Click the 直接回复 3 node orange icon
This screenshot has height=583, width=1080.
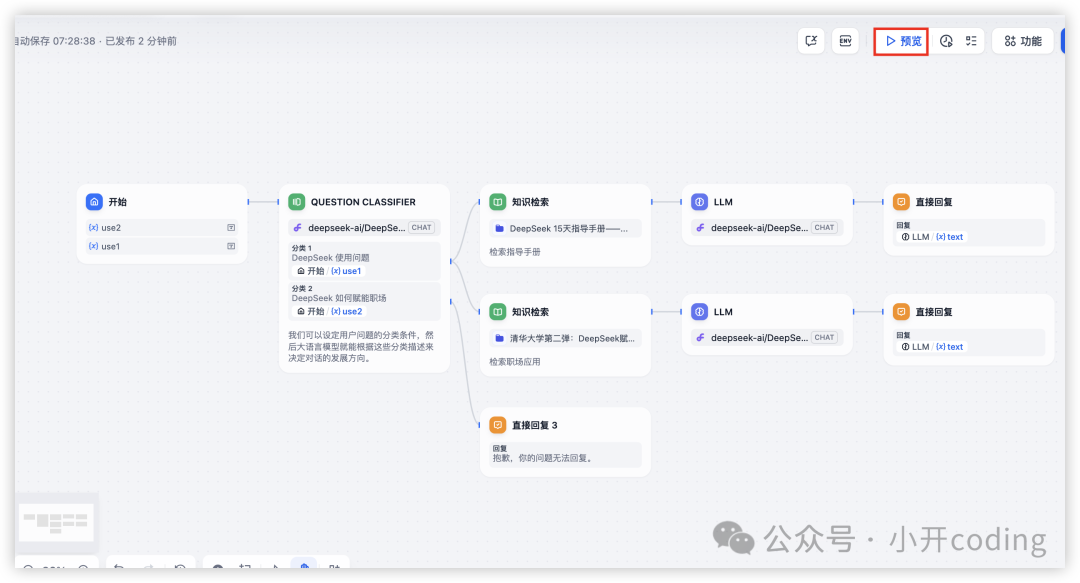498,425
